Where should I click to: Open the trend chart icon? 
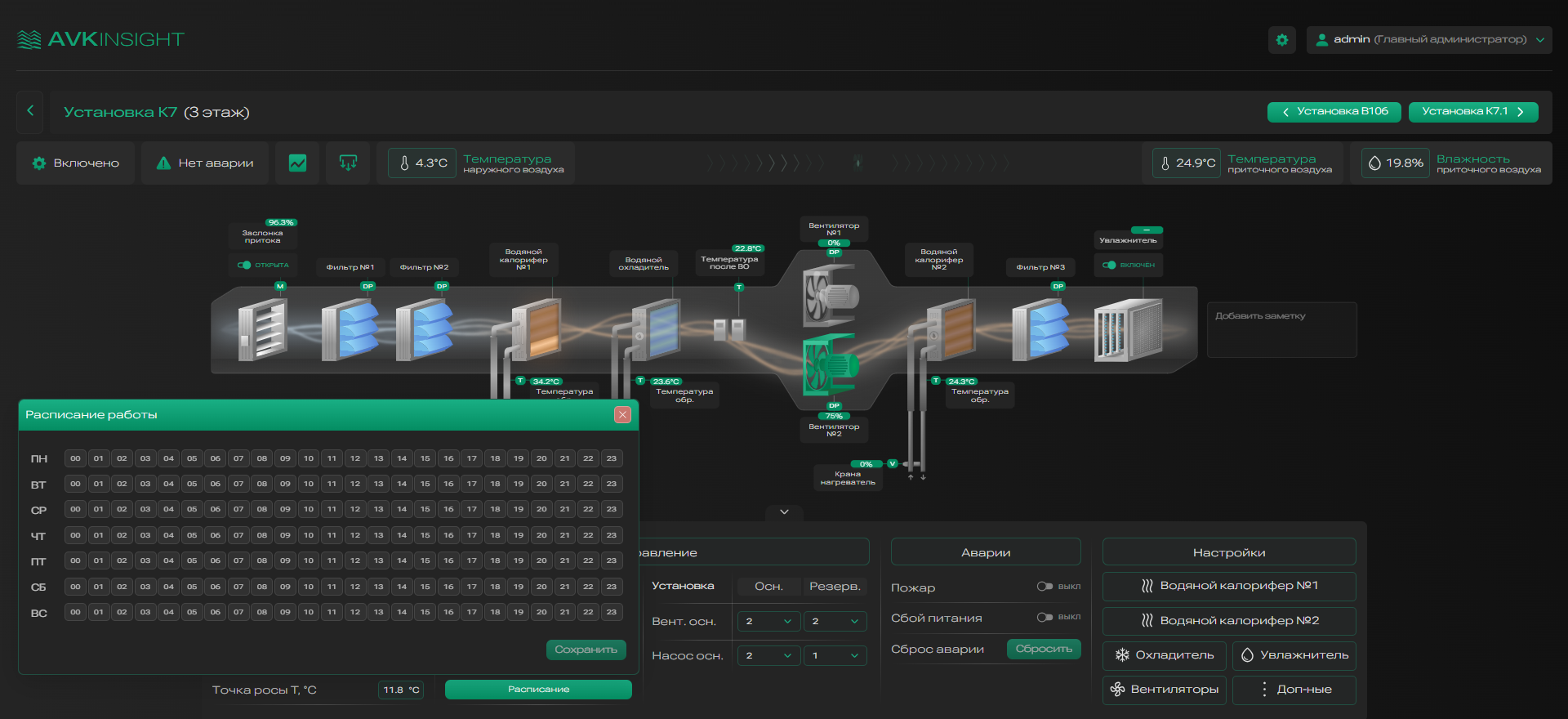point(297,163)
